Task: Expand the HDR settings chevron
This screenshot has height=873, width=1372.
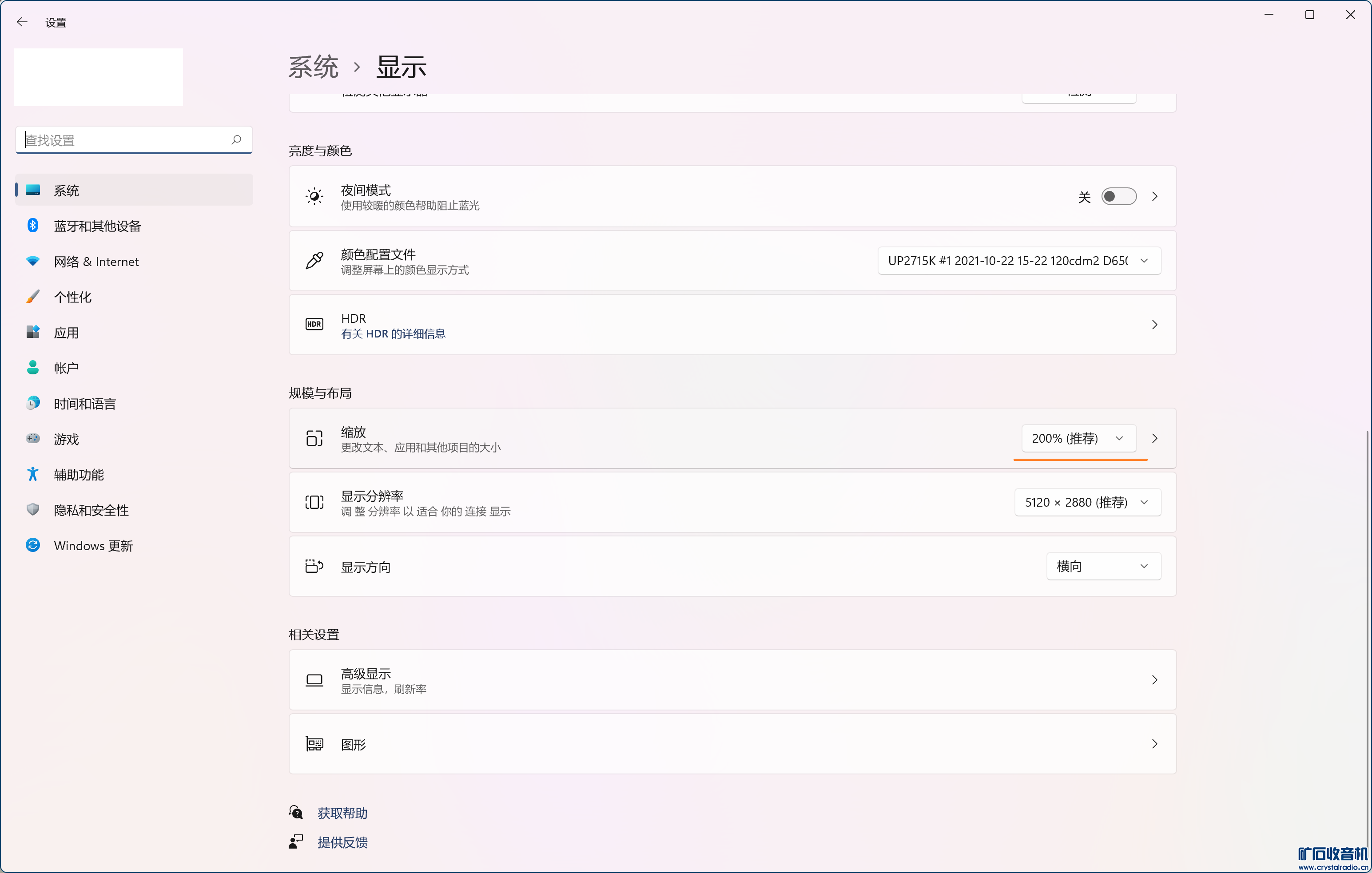Action: (1154, 325)
